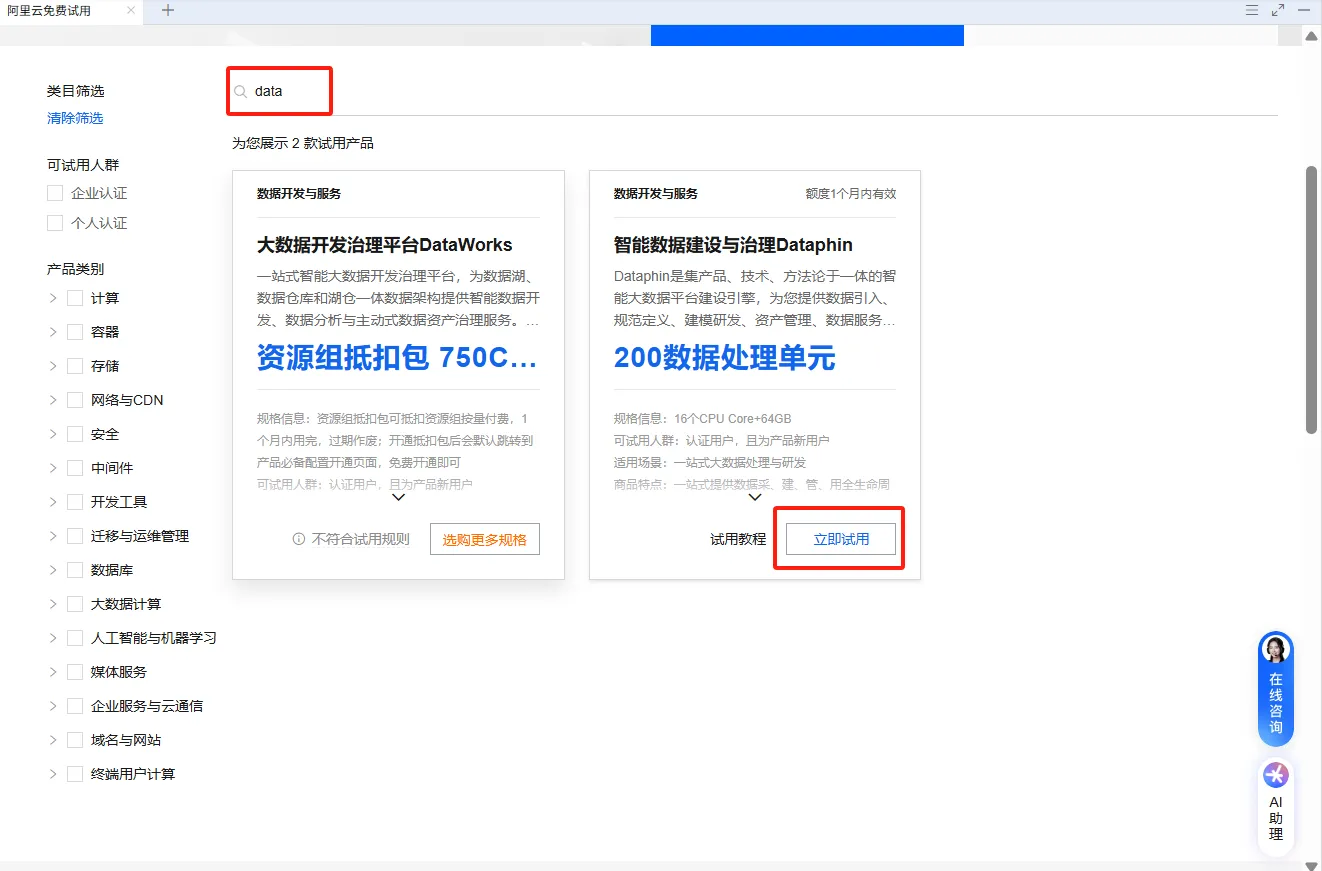Viewport: 1322px width, 871px height.
Task: Click the scrollbar up arrow
Action: coord(1312,36)
